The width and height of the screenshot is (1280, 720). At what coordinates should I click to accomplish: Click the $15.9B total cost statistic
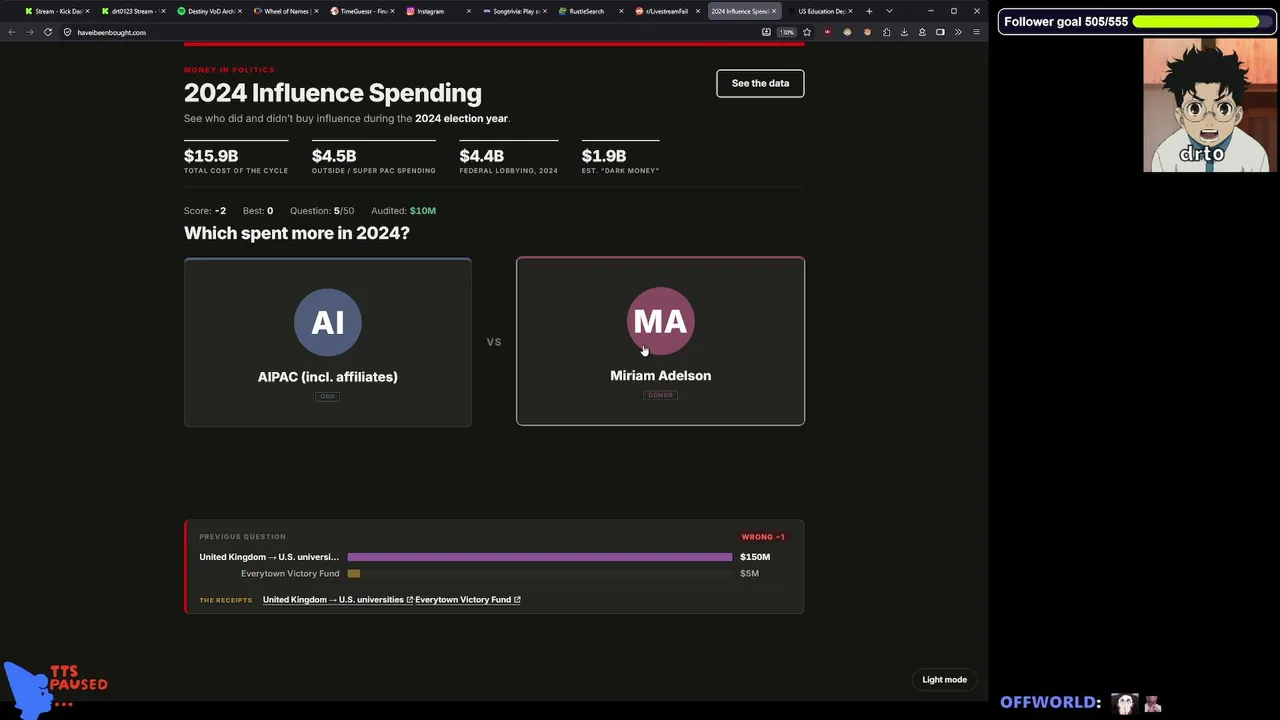pyautogui.click(x=236, y=159)
